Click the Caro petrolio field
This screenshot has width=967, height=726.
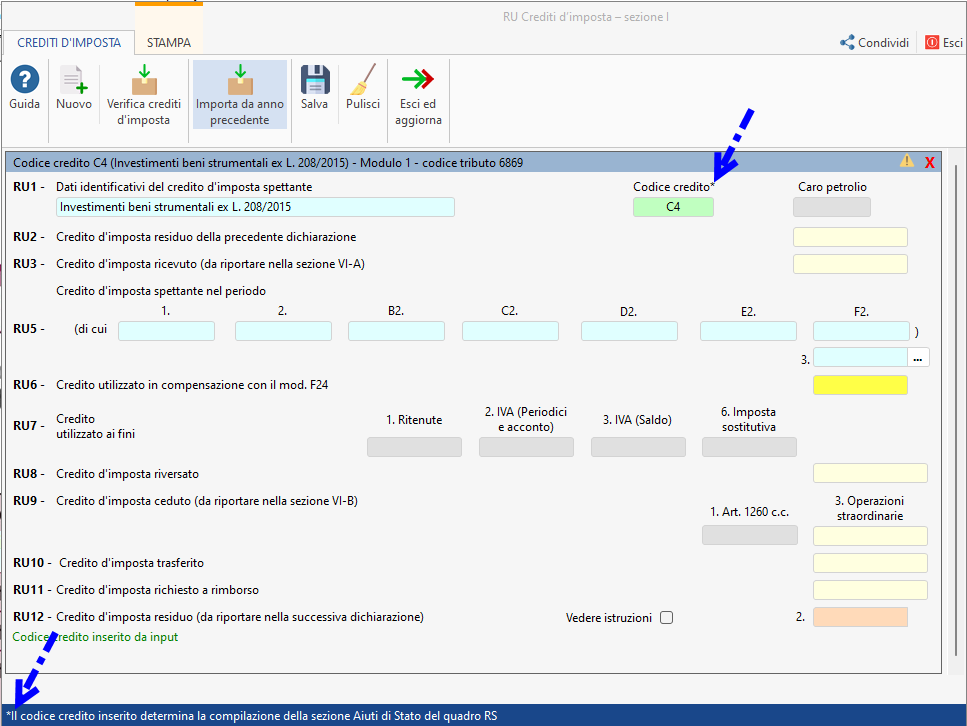point(831,207)
